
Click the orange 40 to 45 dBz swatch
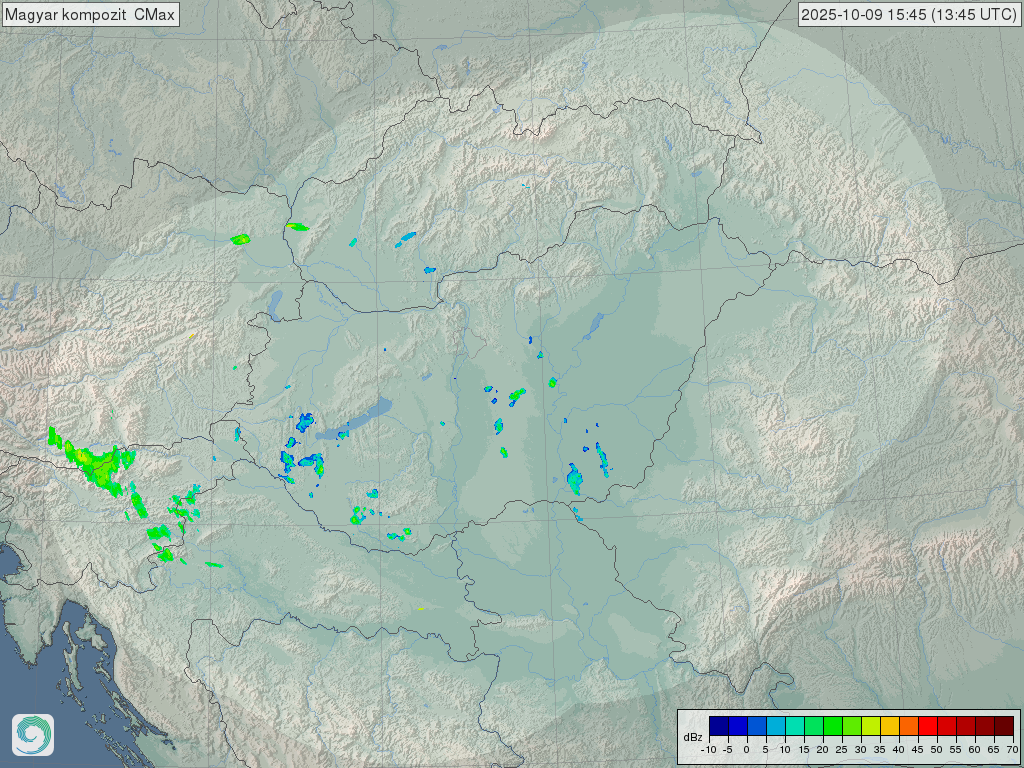click(x=908, y=726)
